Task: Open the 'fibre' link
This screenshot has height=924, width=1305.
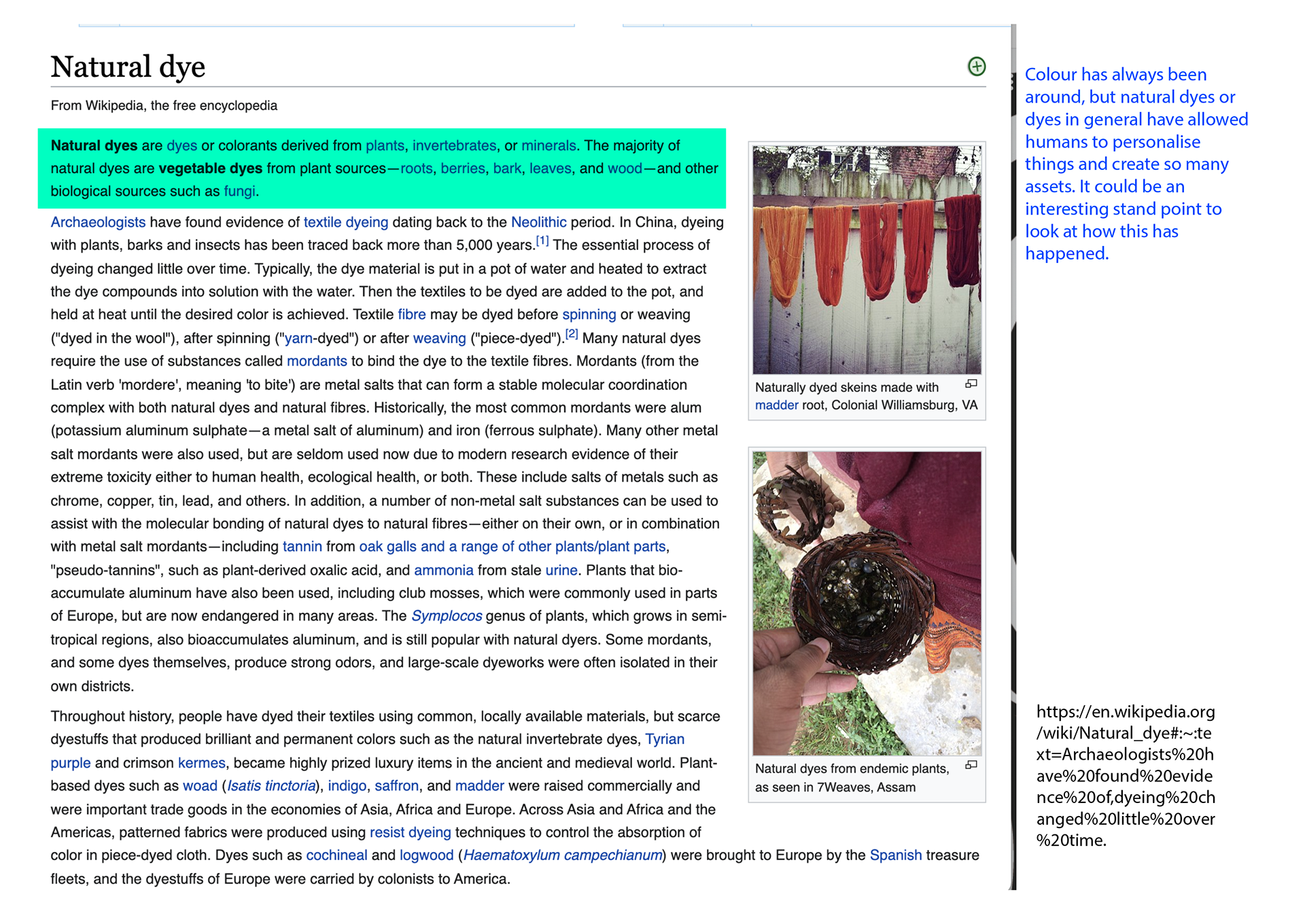Action: pos(412,315)
